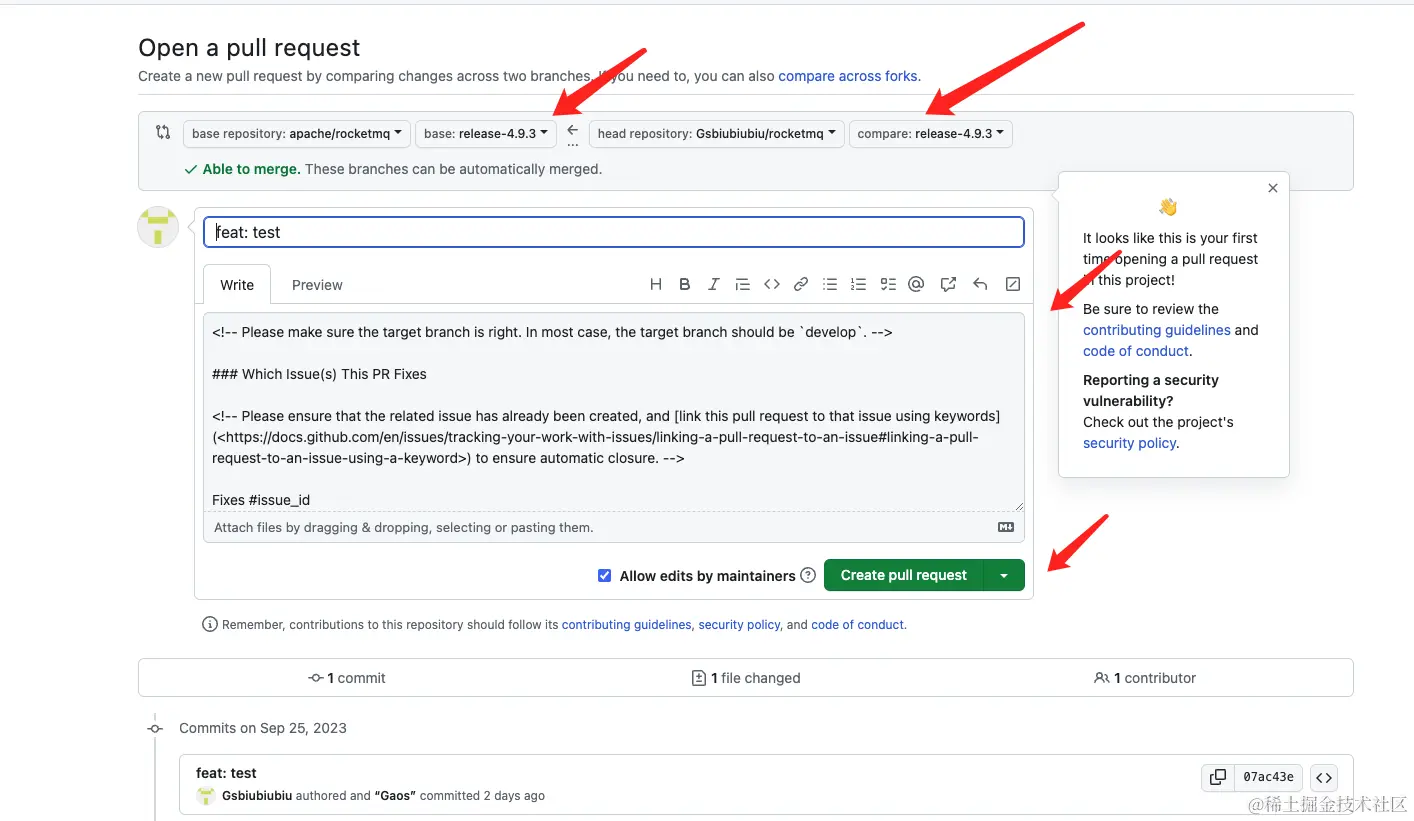The height and width of the screenshot is (821, 1414).
Task: Open contributing guidelines link in the popup
Action: [x=1157, y=330]
